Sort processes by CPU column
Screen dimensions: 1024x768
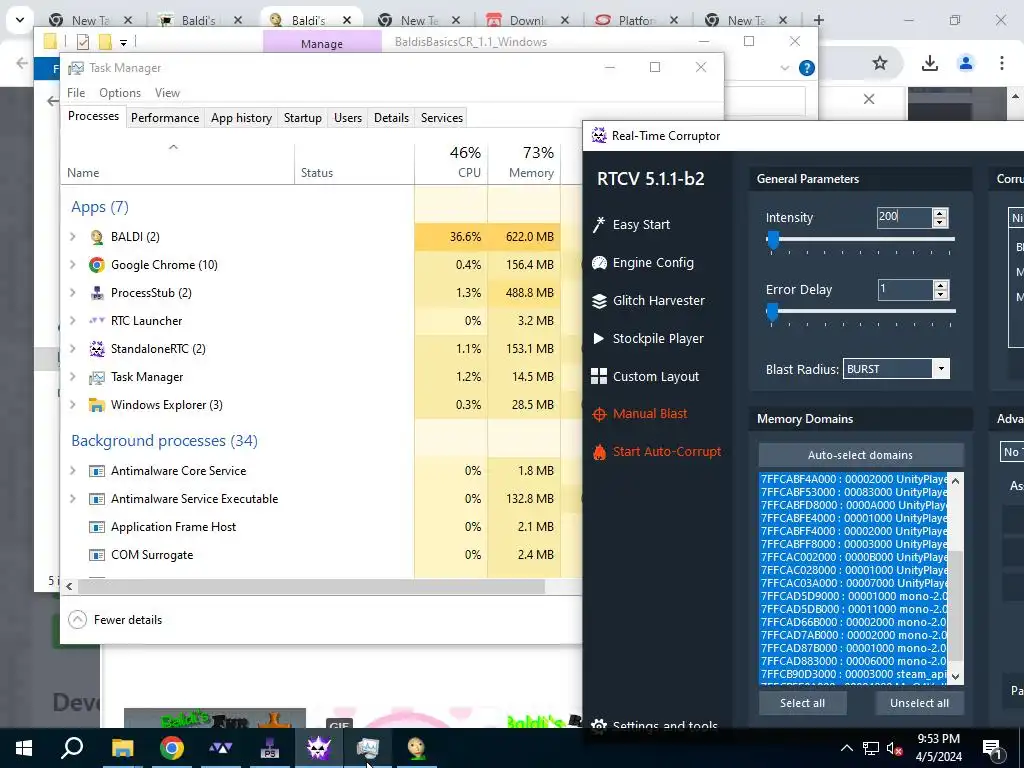(x=451, y=162)
